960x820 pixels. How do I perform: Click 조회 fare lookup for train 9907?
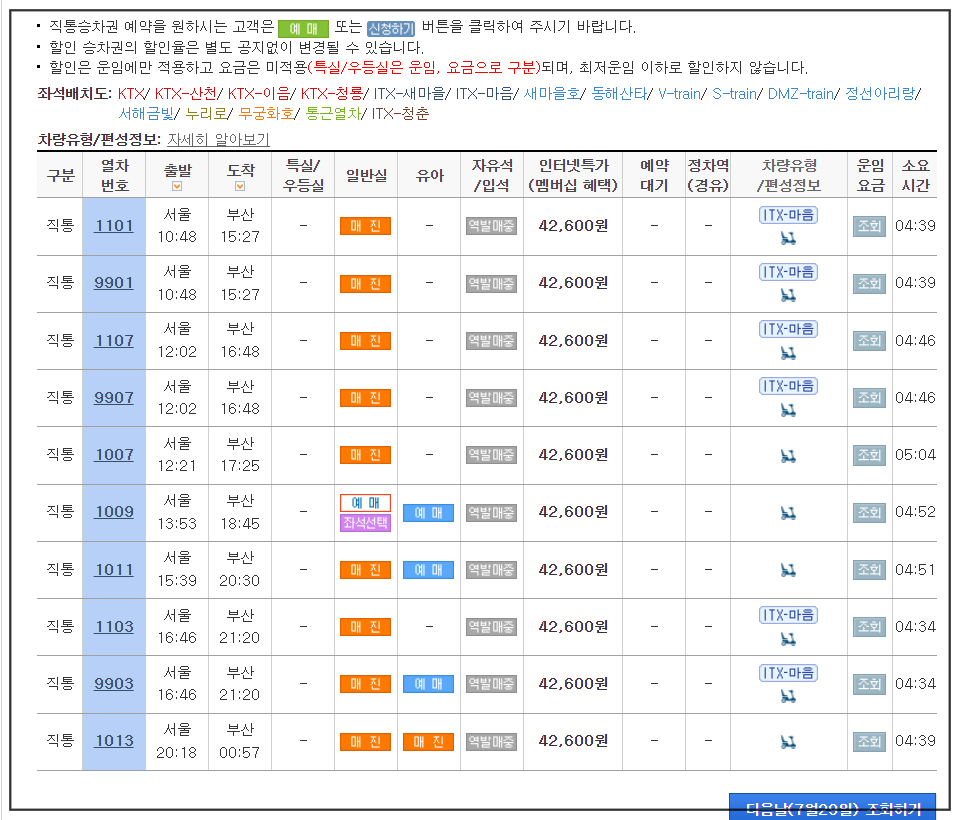(869, 398)
